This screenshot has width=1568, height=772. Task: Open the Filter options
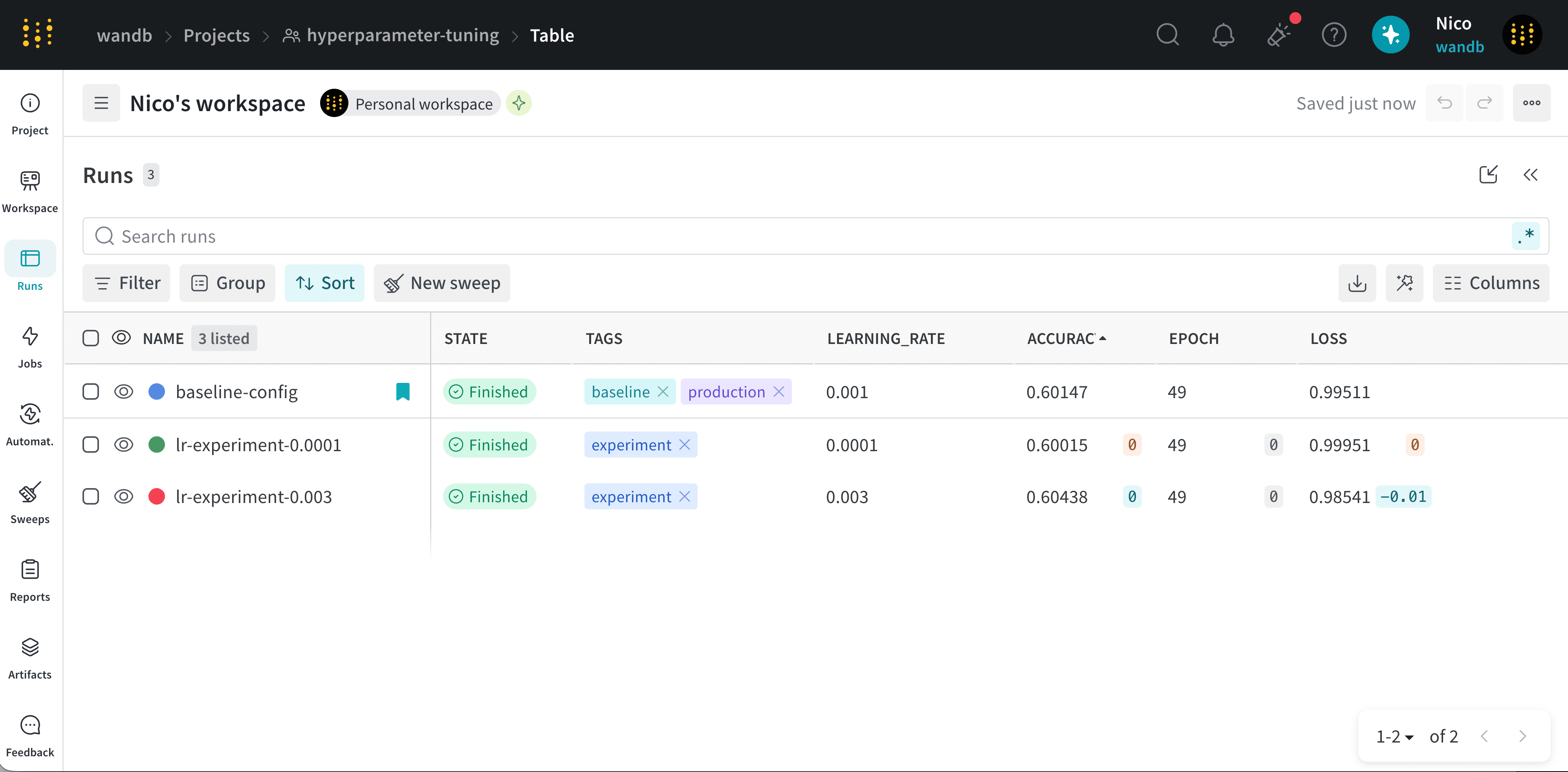[x=126, y=283]
